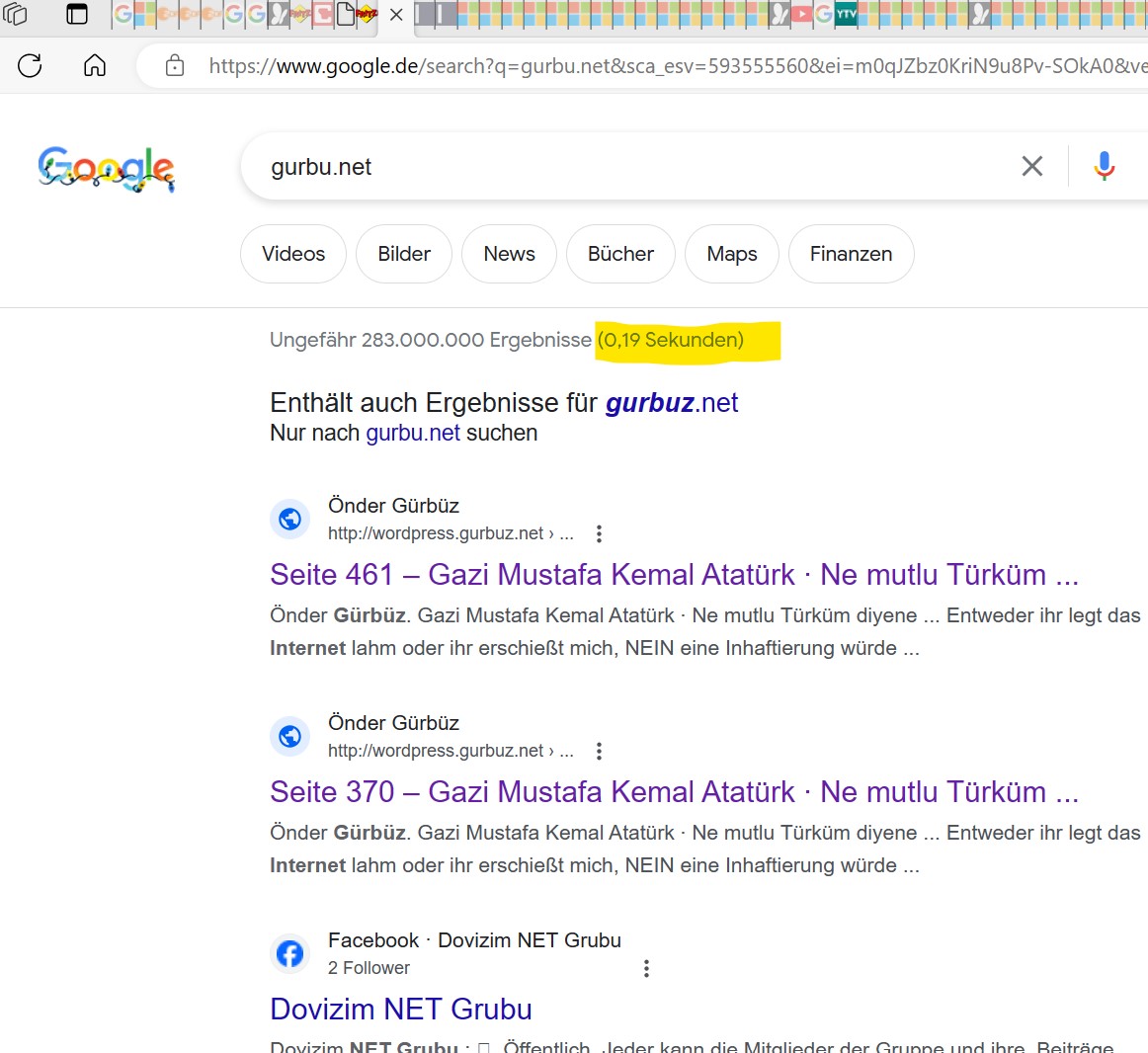The height and width of the screenshot is (1053, 1148).
Task: View site information via the lock icon
Action: (x=174, y=66)
